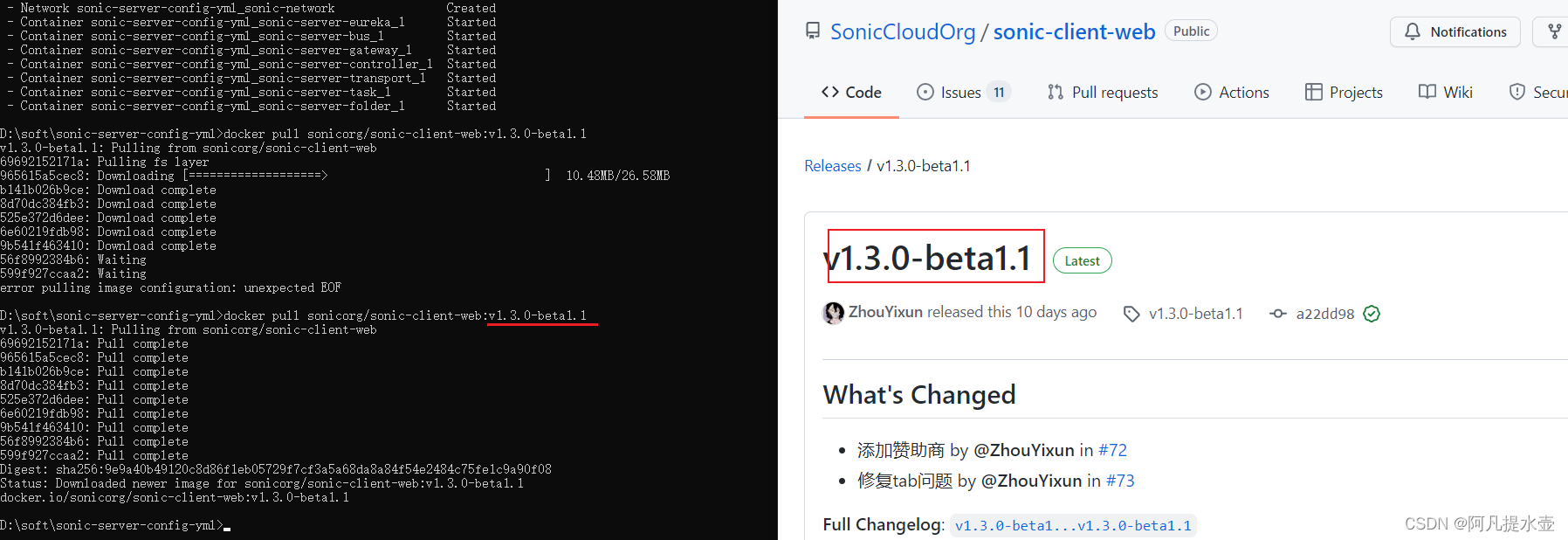
Task: Click "Container sonic-server-config-yml_sonic-server-gateway_1" line
Action: [x=251, y=50]
